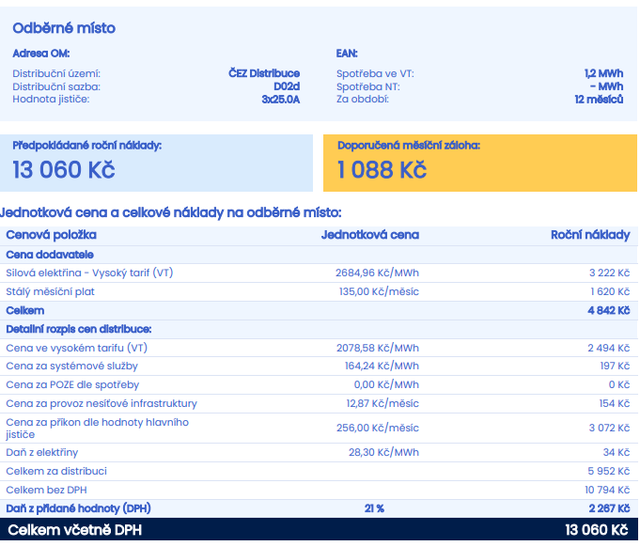Click the 'Celkem včetně DPH' footer label
Screen dimensions: 640x546
pos(75,530)
